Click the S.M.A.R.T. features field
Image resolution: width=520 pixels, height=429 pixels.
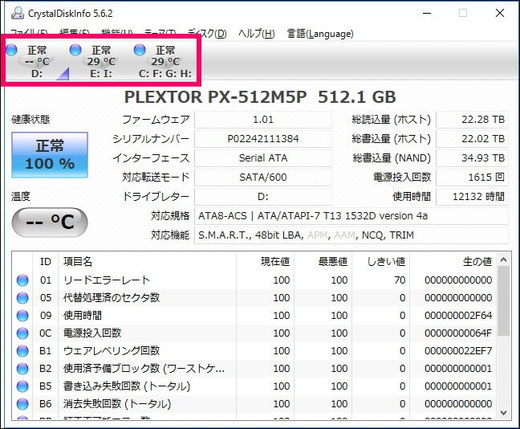pyautogui.click(x=351, y=235)
